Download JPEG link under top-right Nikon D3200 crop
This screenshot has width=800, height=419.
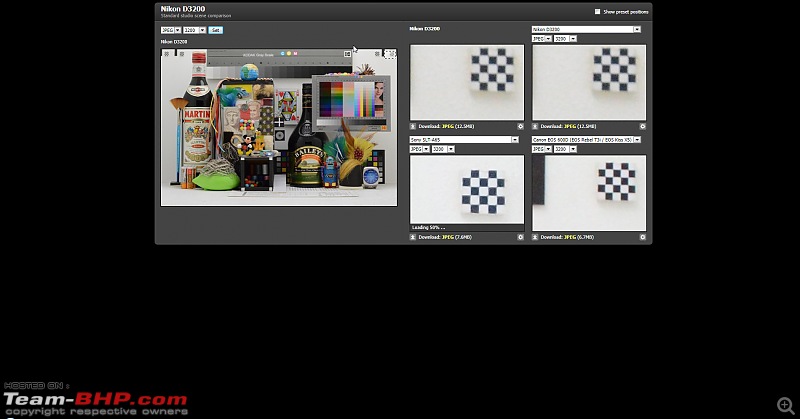(568, 126)
